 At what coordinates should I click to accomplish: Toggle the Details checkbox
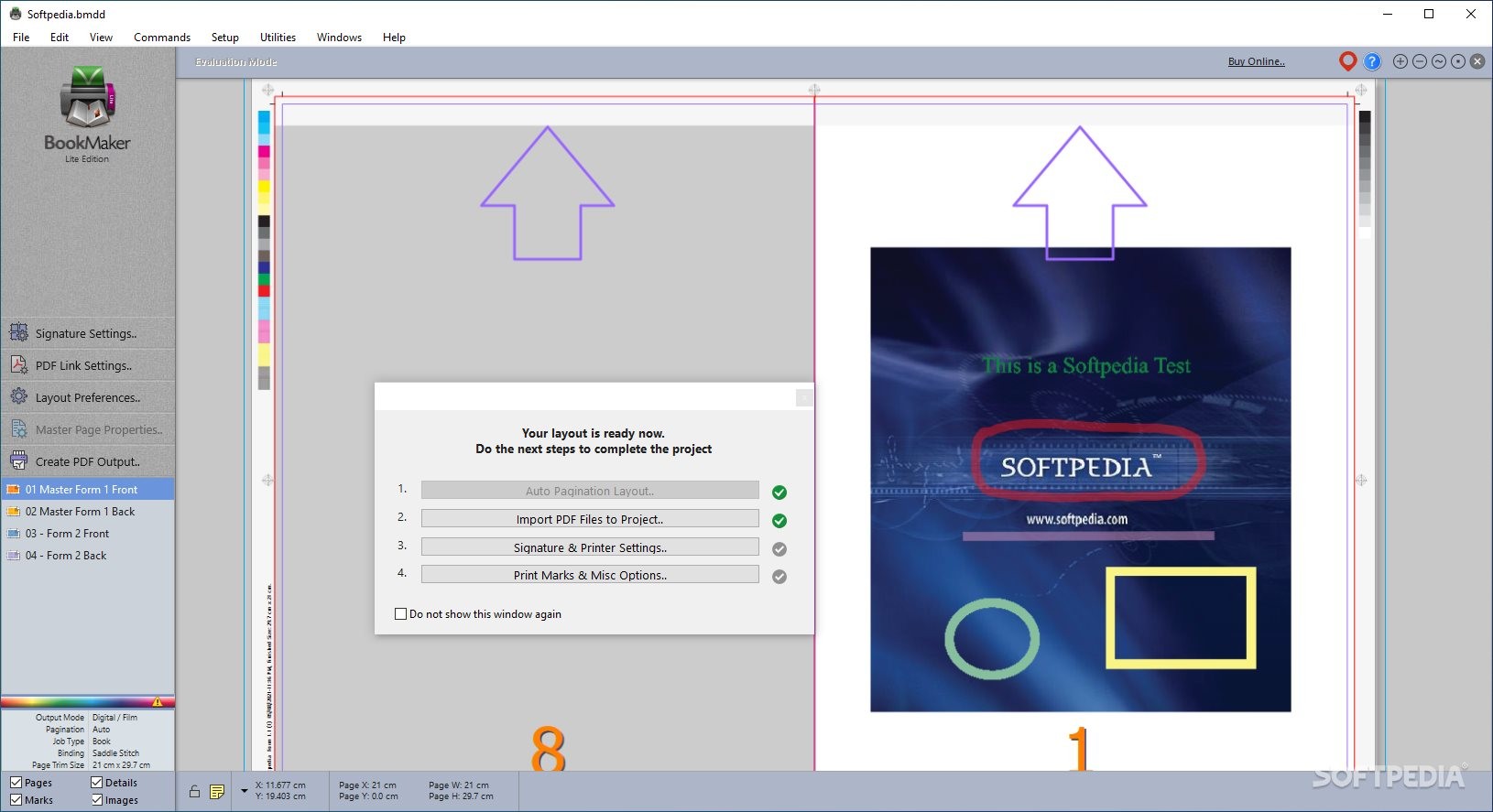click(x=96, y=783)
